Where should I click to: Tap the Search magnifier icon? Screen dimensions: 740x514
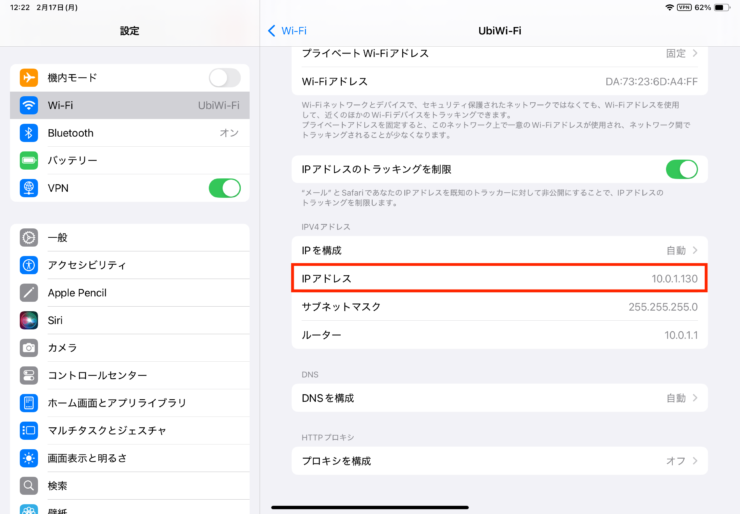[29, 485]
